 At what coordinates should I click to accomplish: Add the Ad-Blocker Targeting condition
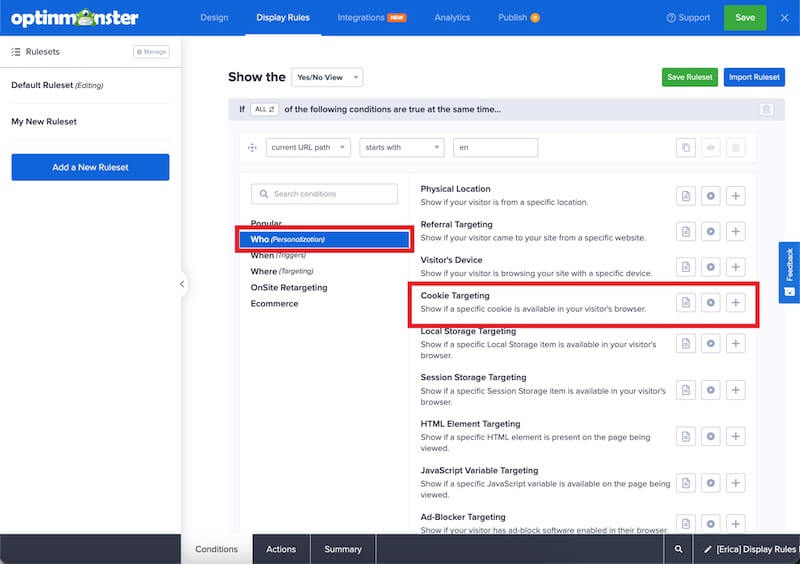(736, 524)
